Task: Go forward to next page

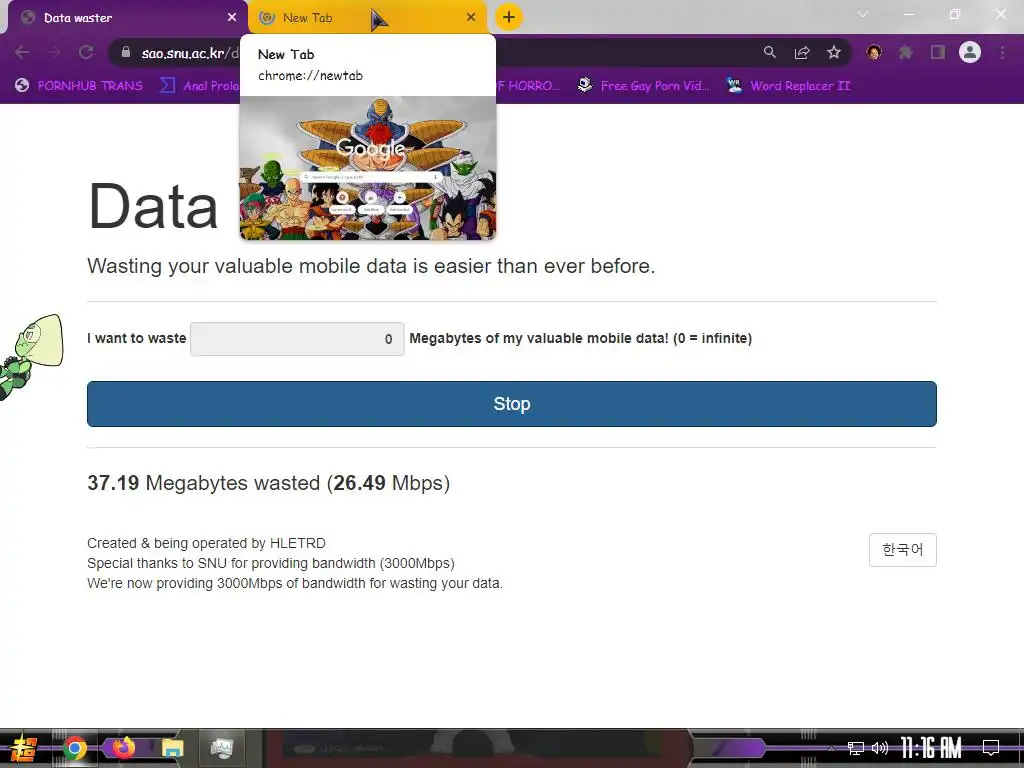Action: 54,53
